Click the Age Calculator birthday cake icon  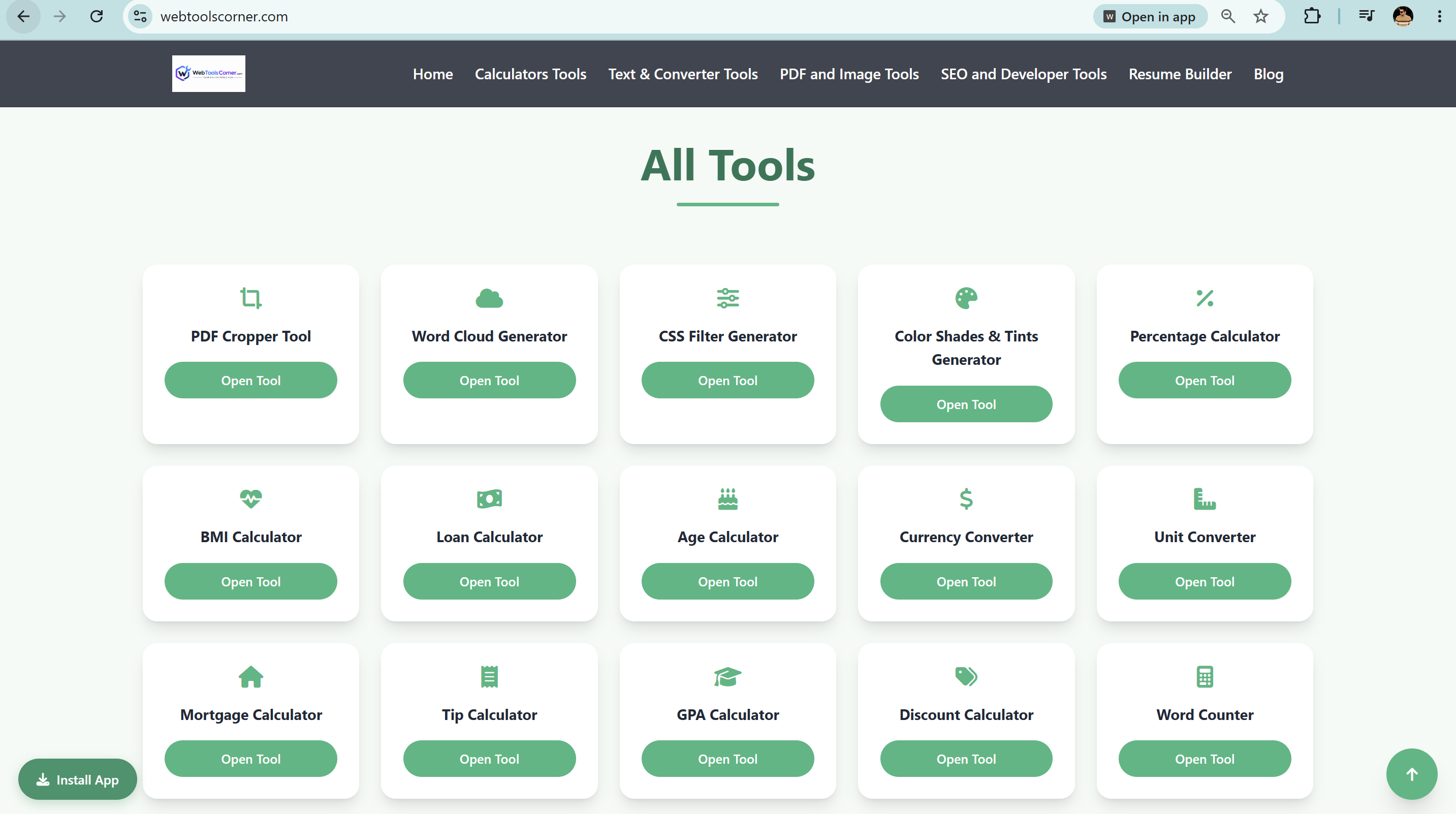[x=728, y=498]
